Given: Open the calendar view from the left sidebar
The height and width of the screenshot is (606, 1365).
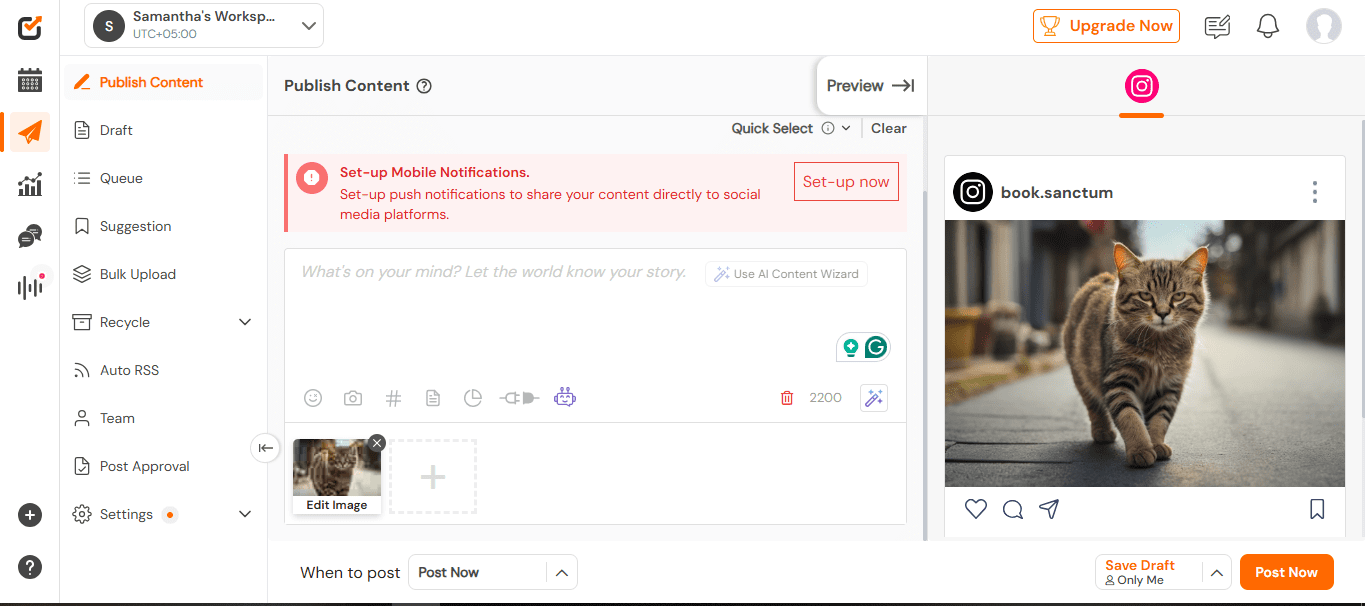Looking at the screenshot, I should pos(29,80).
